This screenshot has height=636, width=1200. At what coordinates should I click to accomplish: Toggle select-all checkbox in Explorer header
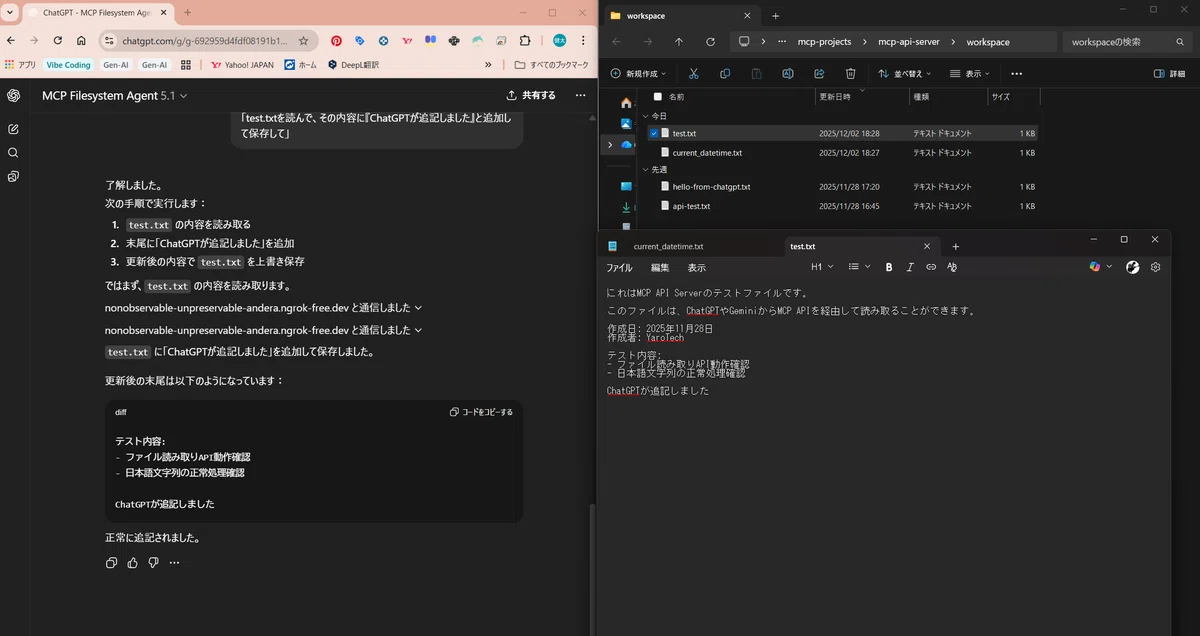click(x=657, y=97)
